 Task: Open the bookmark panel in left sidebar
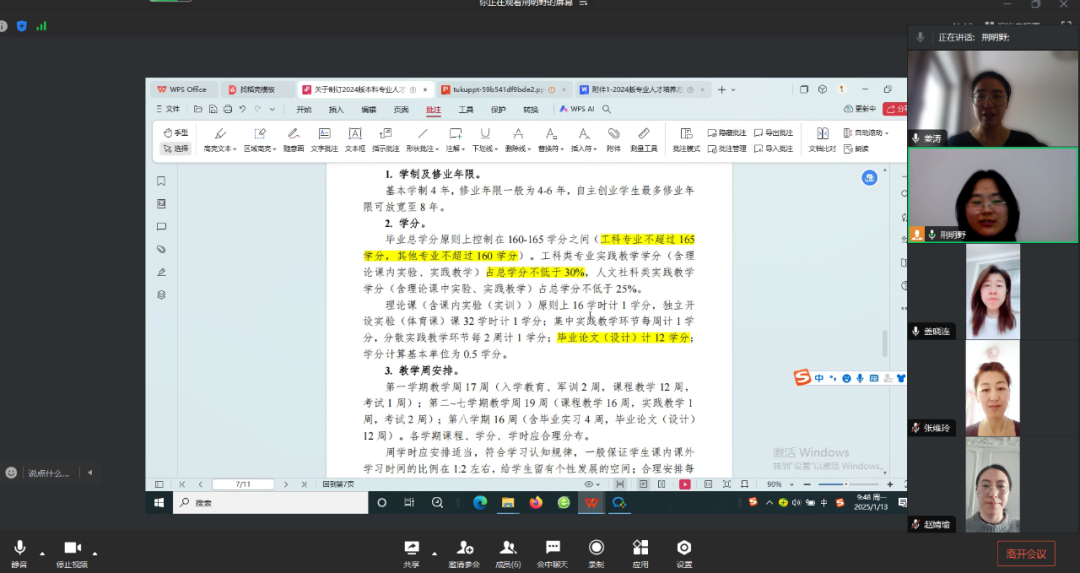click(161, 181)
